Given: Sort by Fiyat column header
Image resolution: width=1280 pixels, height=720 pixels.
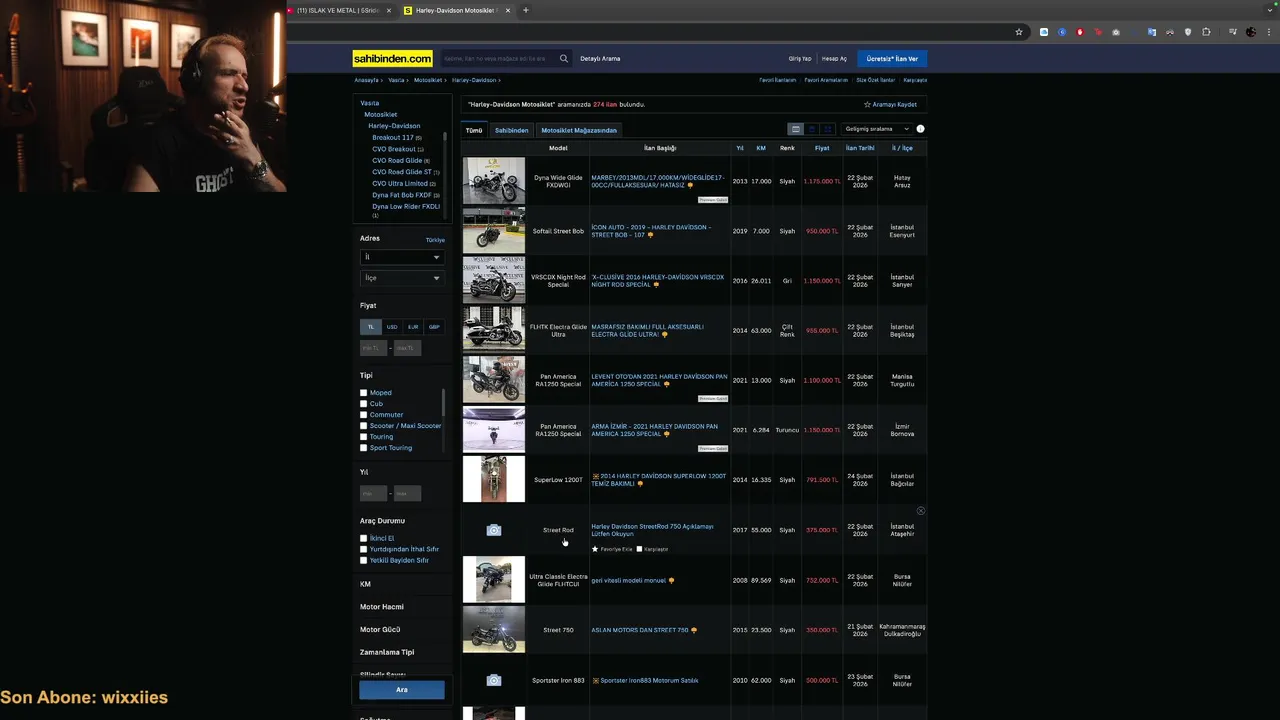Looking at the screenshot, I should pyautogui.click(x=822, y=148).
